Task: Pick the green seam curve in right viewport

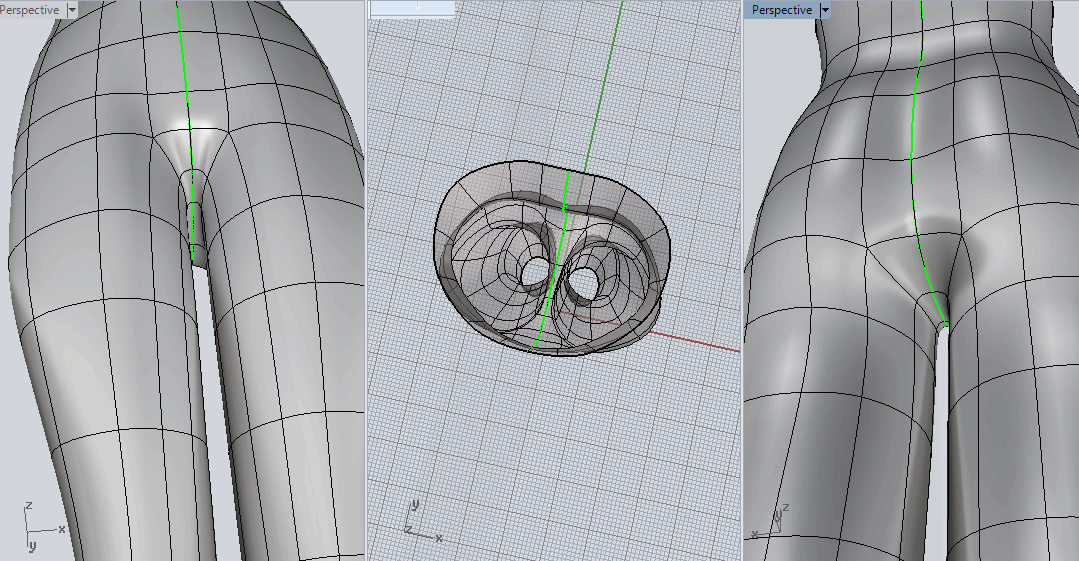Action: pyautogui.click(x=912, y=150)
